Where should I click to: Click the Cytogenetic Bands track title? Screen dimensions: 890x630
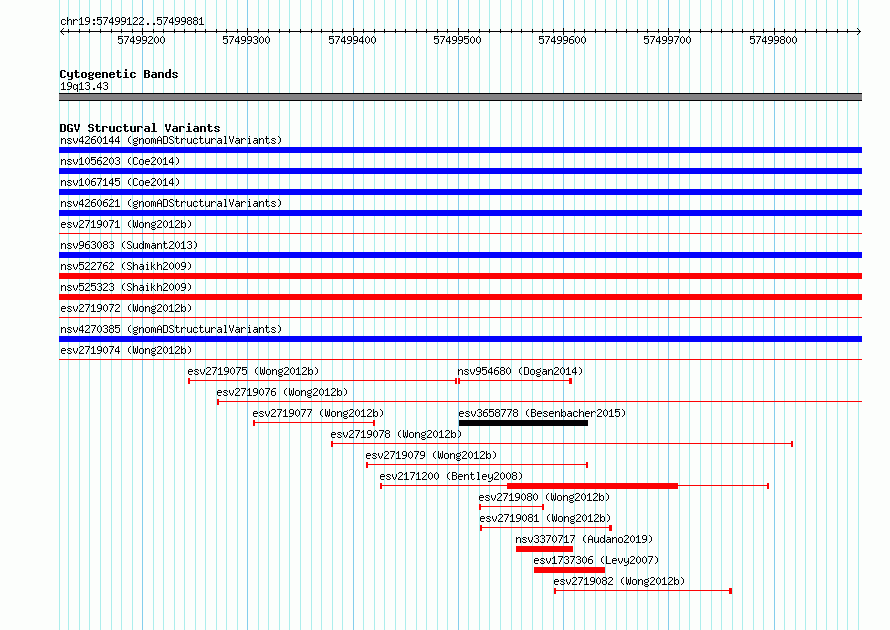119,74
